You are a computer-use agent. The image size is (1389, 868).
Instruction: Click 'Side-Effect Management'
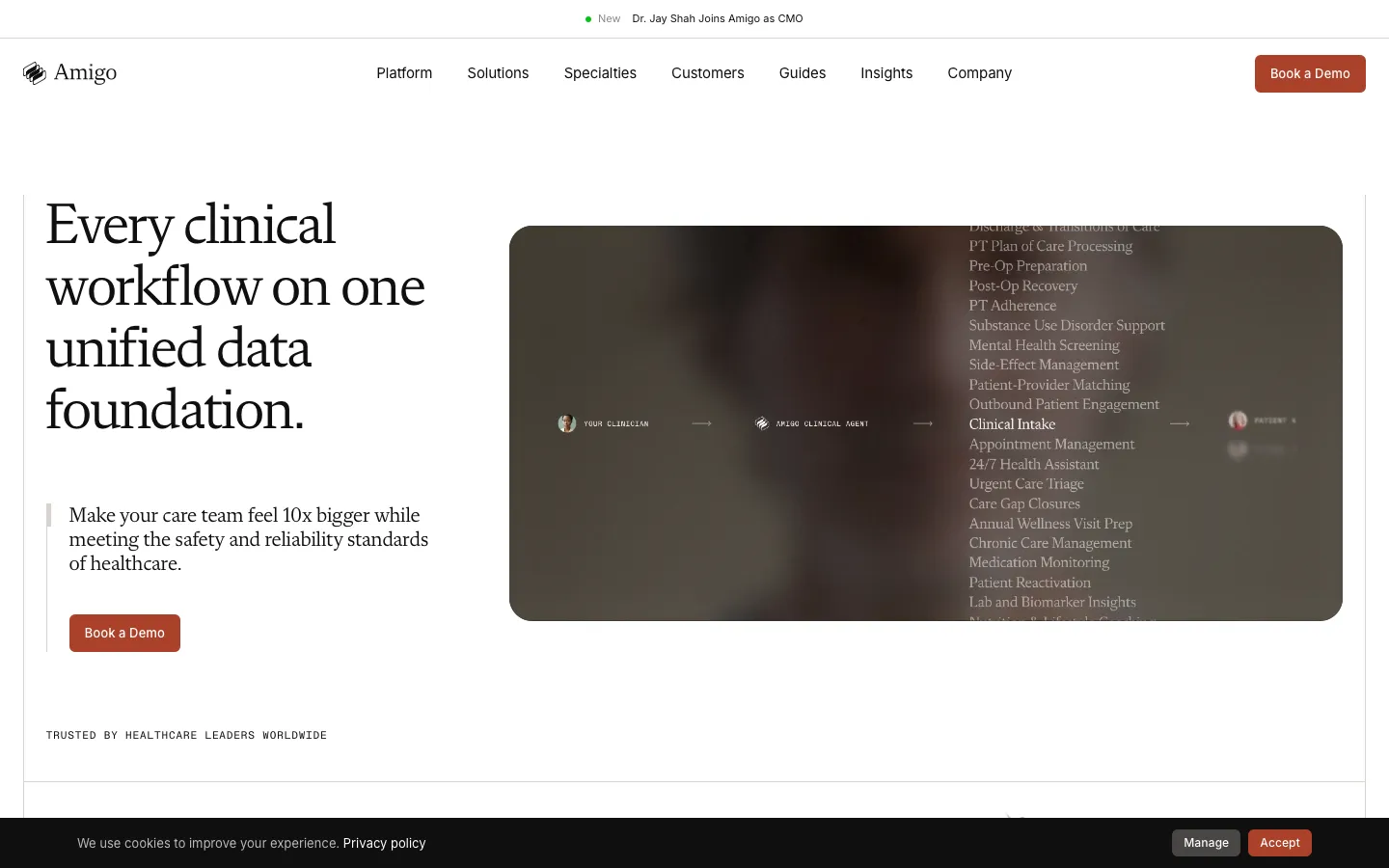pos(1044,365)
